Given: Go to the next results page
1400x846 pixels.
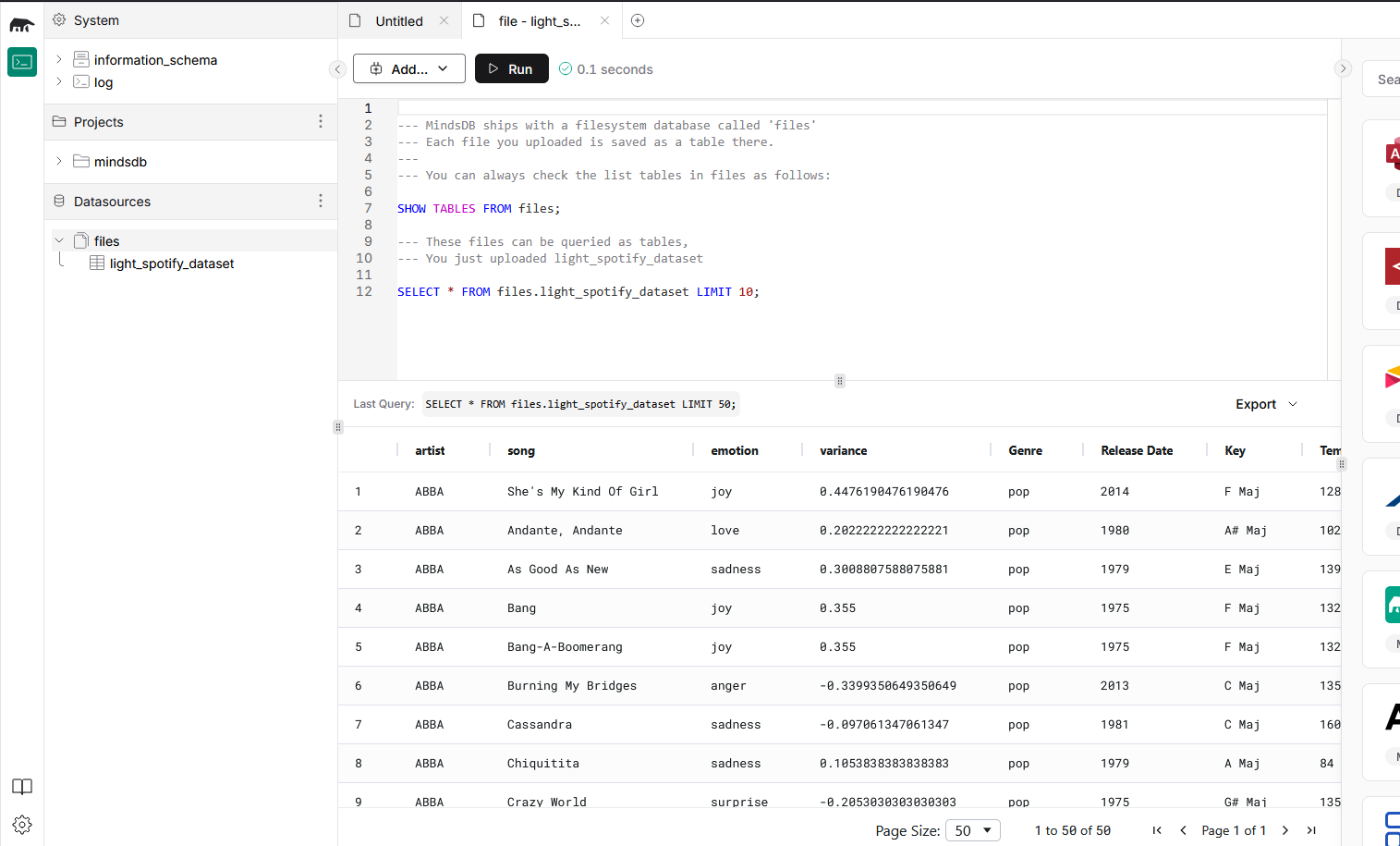Looking at the screenshot, I should pyautogui.click(x=1285, y=830).
